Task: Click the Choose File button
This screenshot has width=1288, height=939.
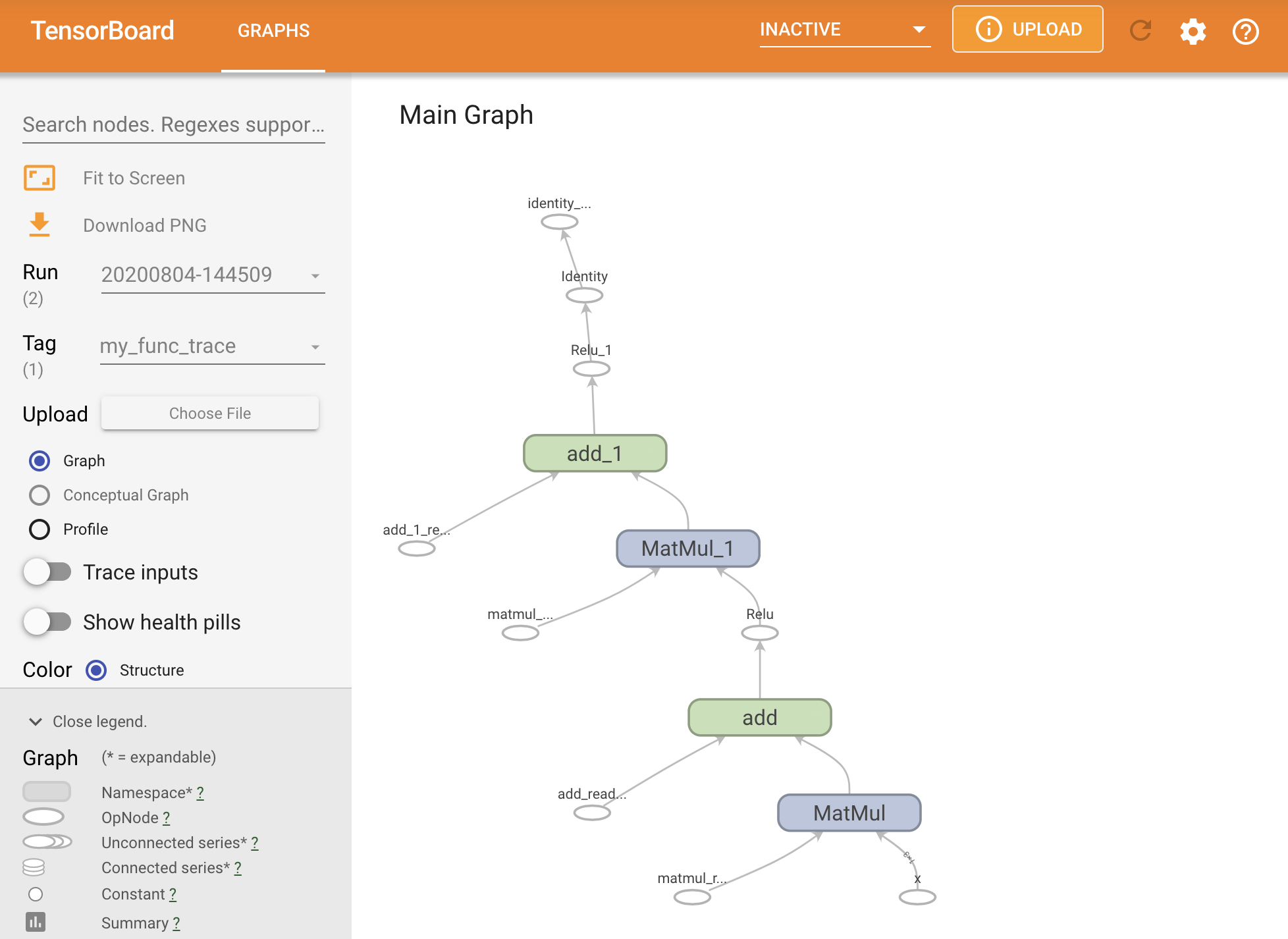Action: (x=211, y=413)
